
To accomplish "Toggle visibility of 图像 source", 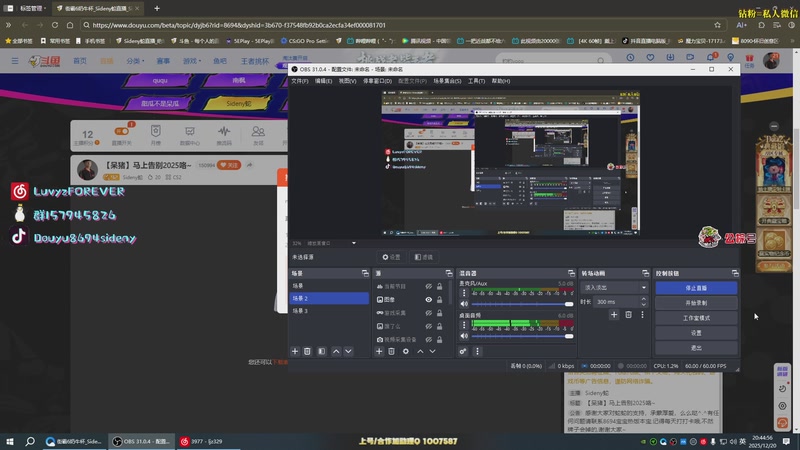I will pos(429,299).
